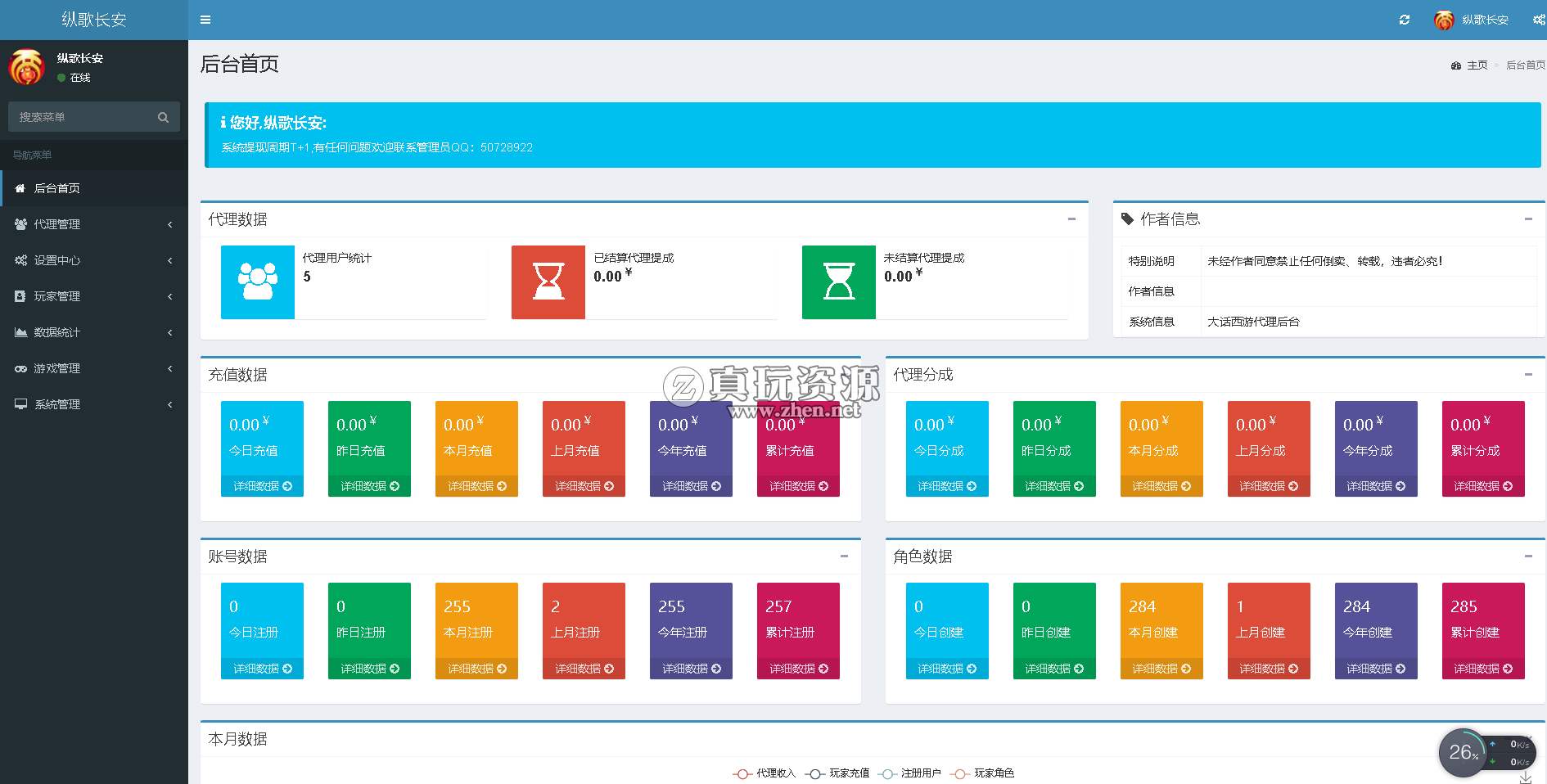Collapse the 角色数据 panel
Image resolution: width=1547 pixels, height=784 pixels.
[x=1528, y=556]
